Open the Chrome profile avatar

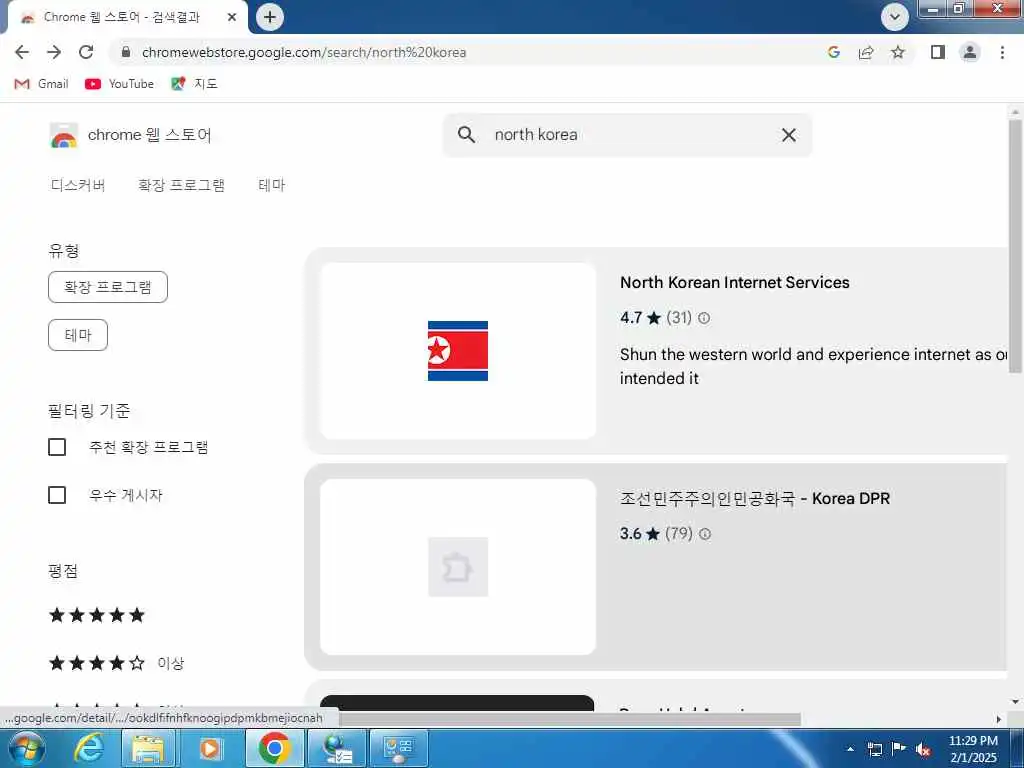970,52
